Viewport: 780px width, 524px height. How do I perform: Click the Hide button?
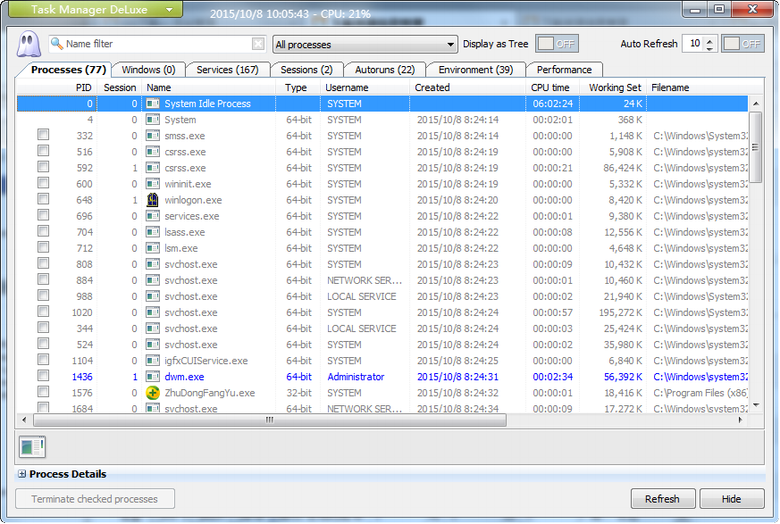[x=731, y=499]
